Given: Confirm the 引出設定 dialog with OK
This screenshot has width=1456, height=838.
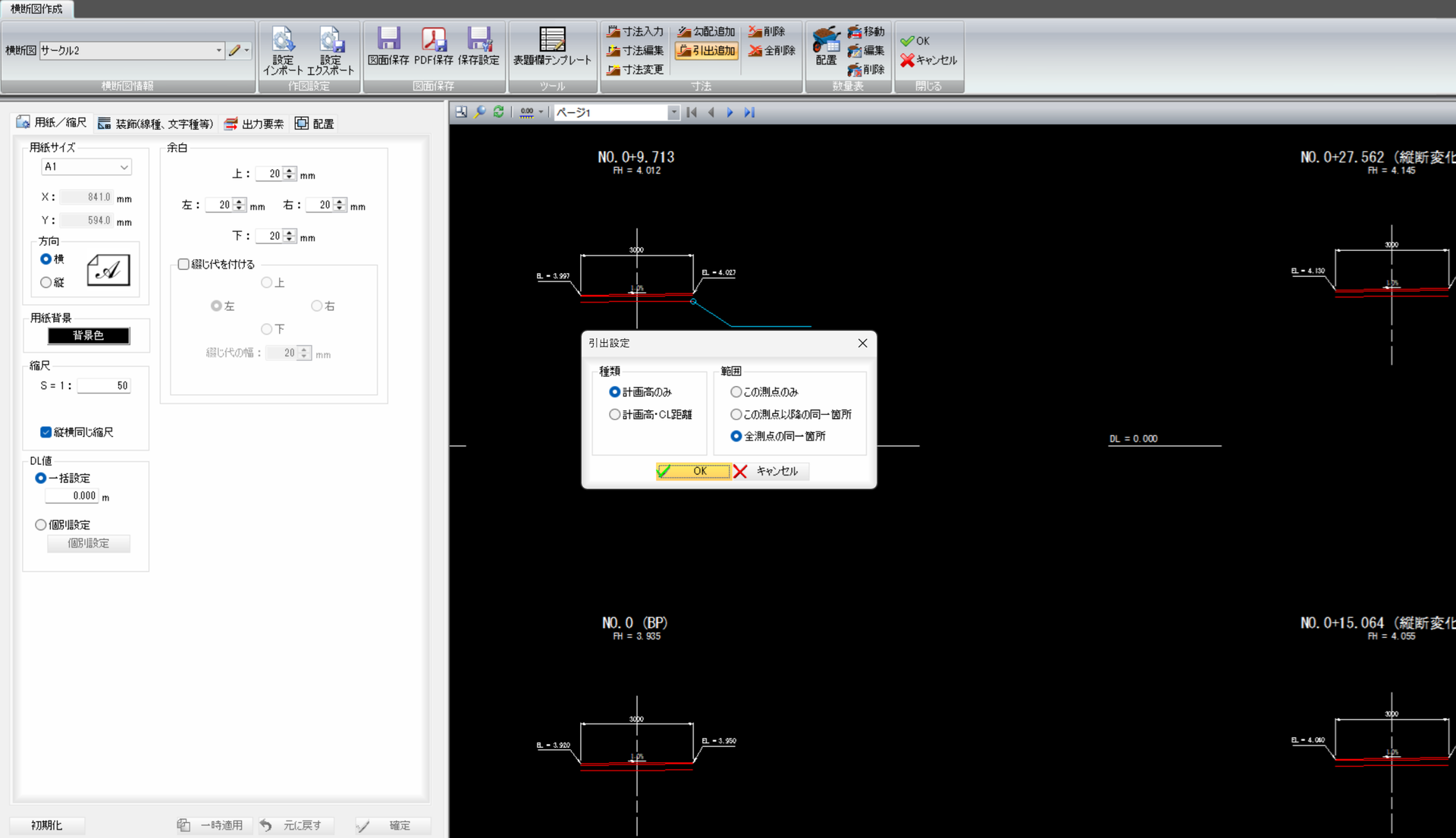Looking at the screenshot, I should pyautogui.click(x=692, y=471).
